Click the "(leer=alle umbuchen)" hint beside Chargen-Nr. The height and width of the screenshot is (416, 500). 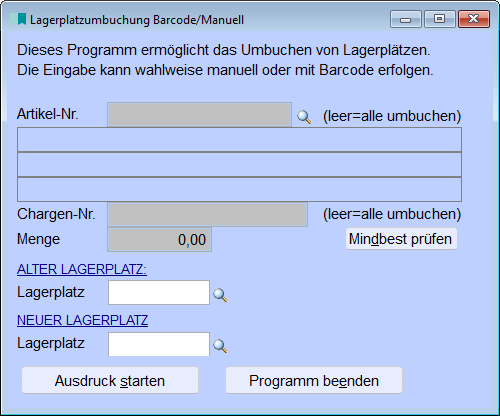click(x=392, y=214)
